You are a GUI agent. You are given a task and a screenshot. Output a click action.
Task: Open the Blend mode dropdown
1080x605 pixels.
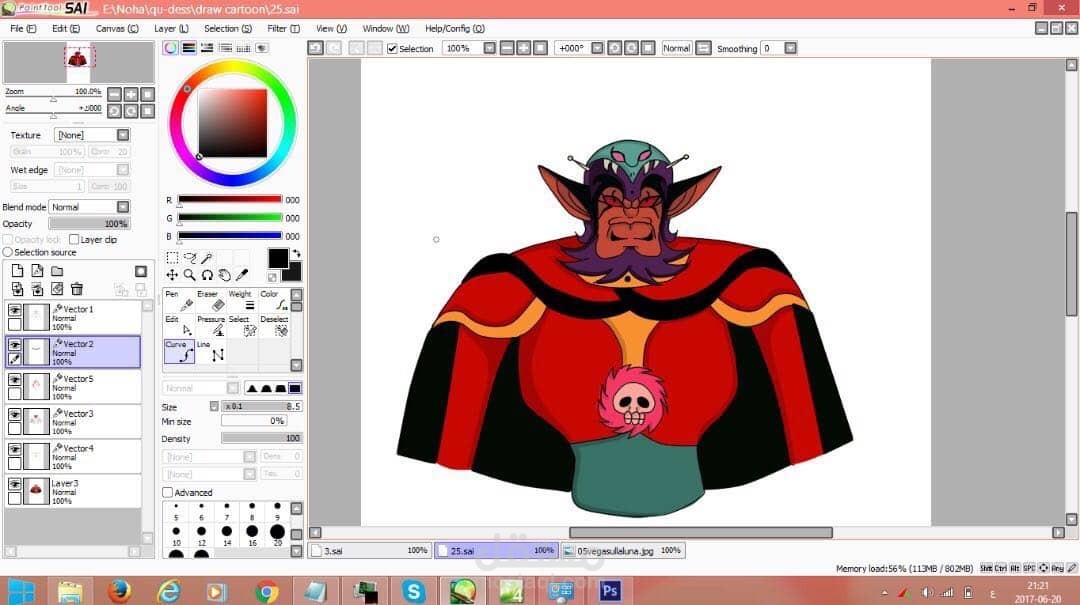(x=123, y=207)
